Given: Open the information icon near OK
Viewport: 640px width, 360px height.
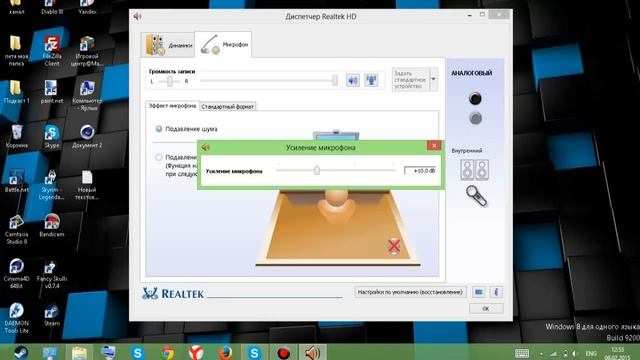Looking at the screenshot, I should click(496, 292).
